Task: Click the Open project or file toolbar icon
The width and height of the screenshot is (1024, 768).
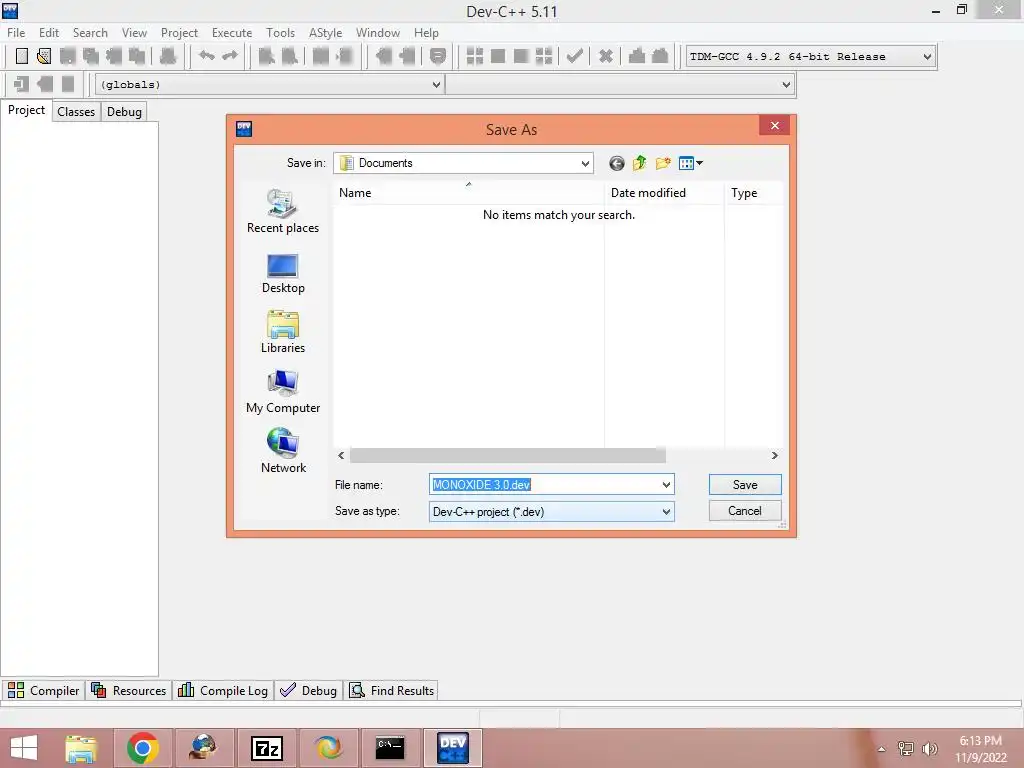Action: 44,56
